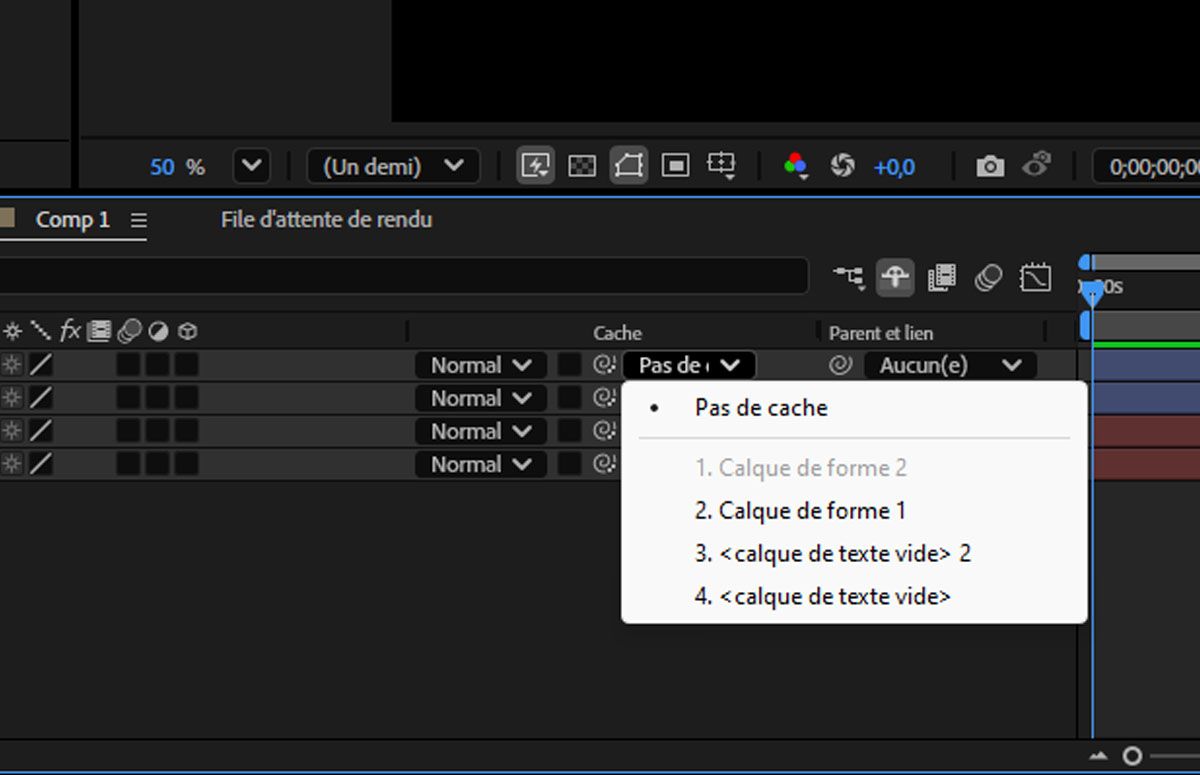Viewport: 1200px width, 775px height.
Task: Click the first layer's parent pick whip
Action: [x=840, y=365]
